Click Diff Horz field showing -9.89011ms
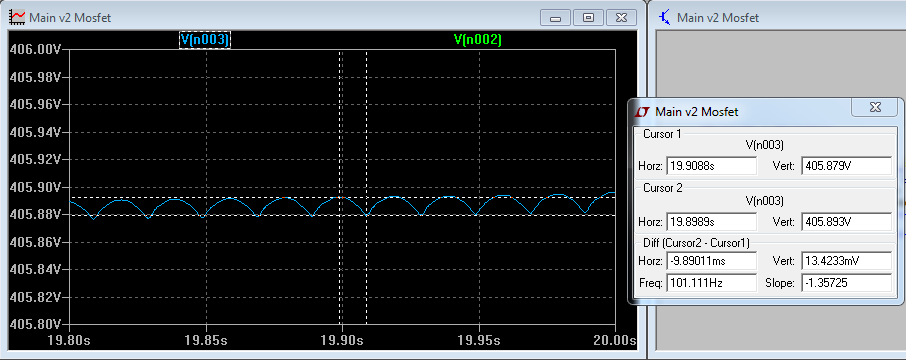This screenshot has width=906, height=360. coord(711,261)
